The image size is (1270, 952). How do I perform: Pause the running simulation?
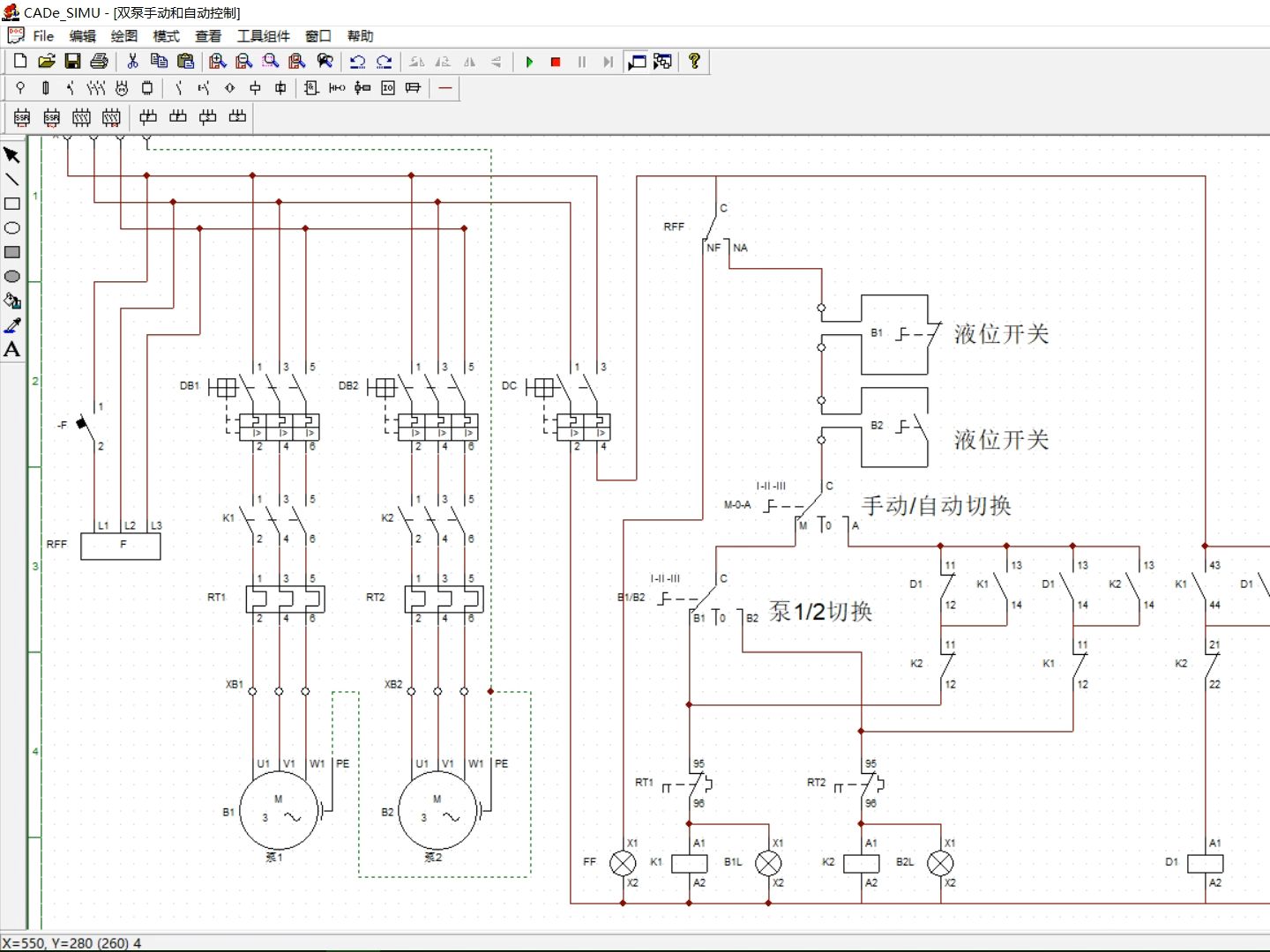coord(581,62)
